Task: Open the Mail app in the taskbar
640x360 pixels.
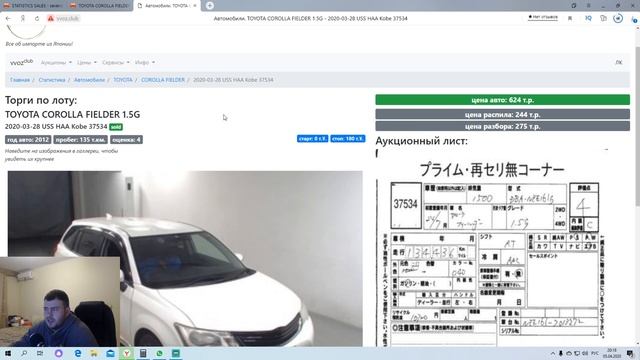Action: click(111, 353)
